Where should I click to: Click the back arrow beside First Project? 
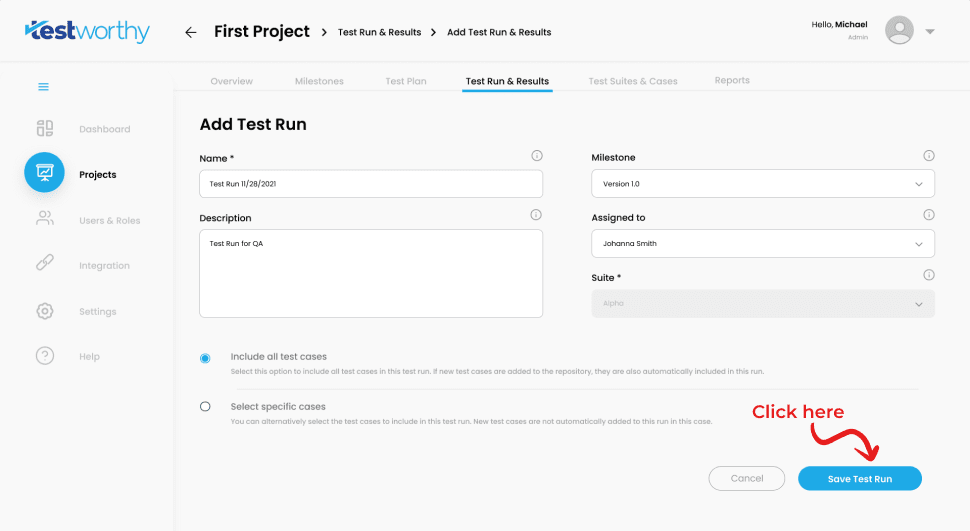[x=191, y=32]
